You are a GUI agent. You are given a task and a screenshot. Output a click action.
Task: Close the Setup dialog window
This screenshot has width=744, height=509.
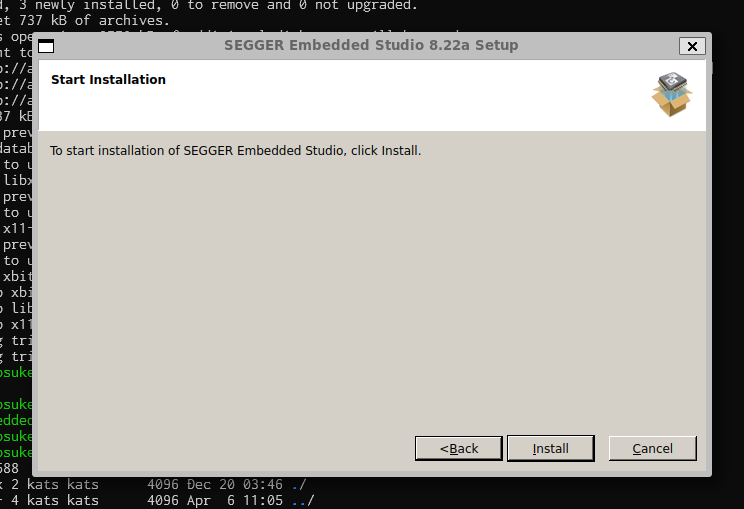point(692,46)
